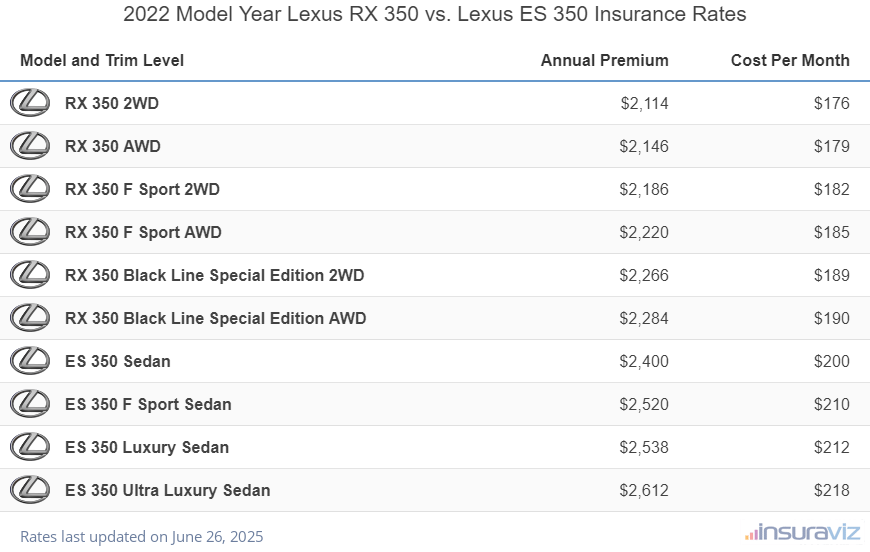Click the $2,520 annual premium value
This screenshot has height=552, width=870.
pos(644,404)
